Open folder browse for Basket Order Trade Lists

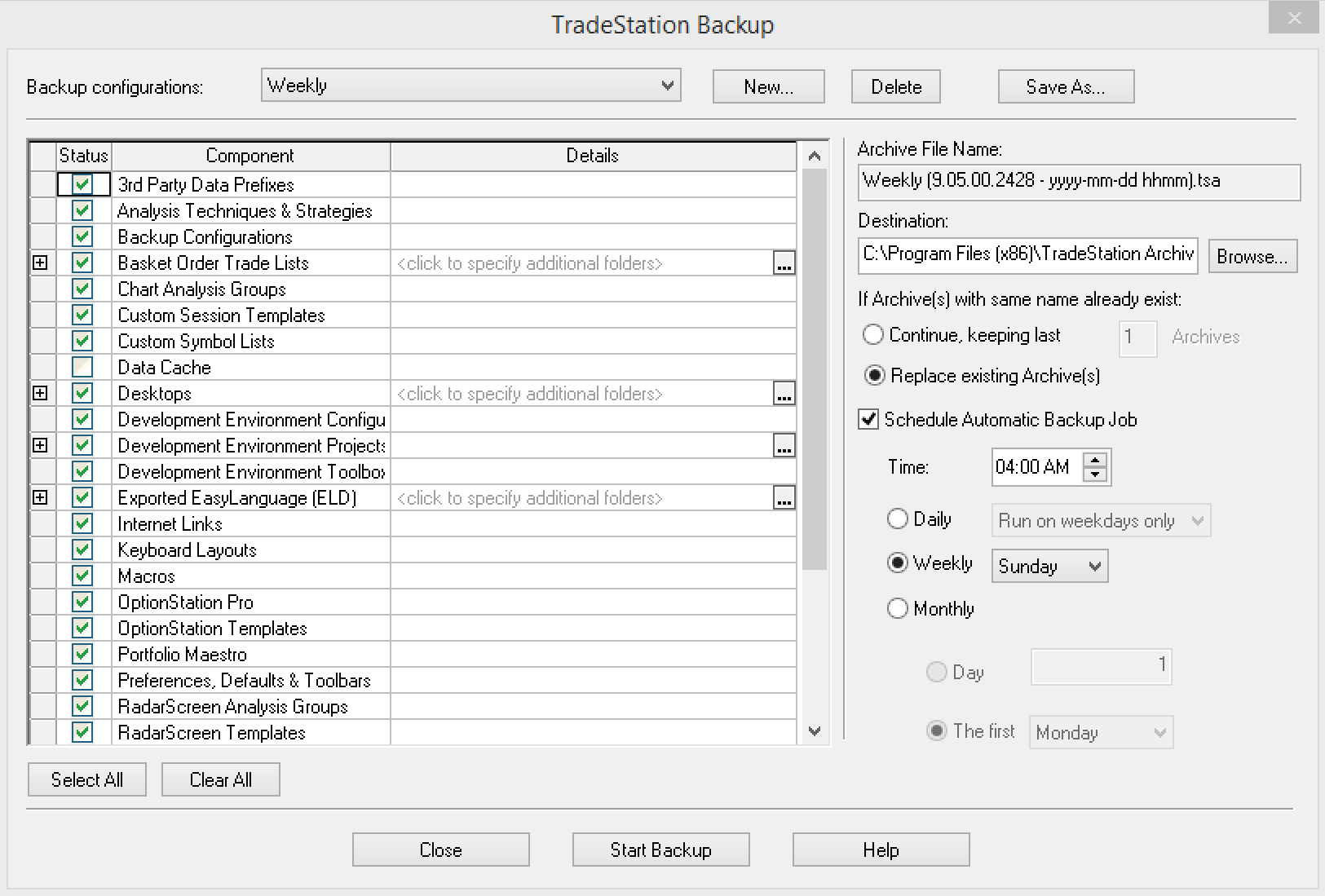click(x=784, y=263)
